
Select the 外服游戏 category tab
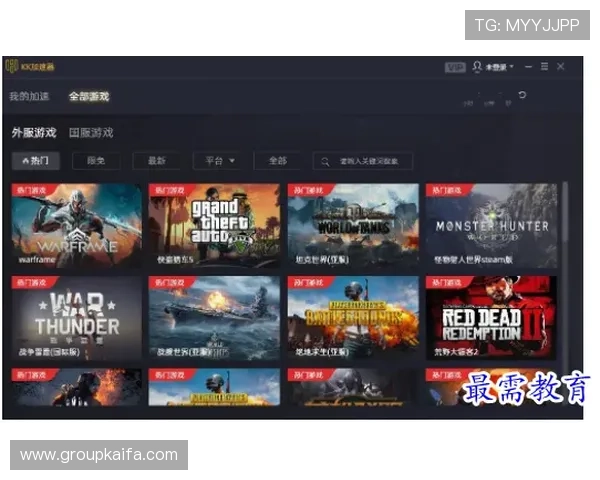point(33,133)
